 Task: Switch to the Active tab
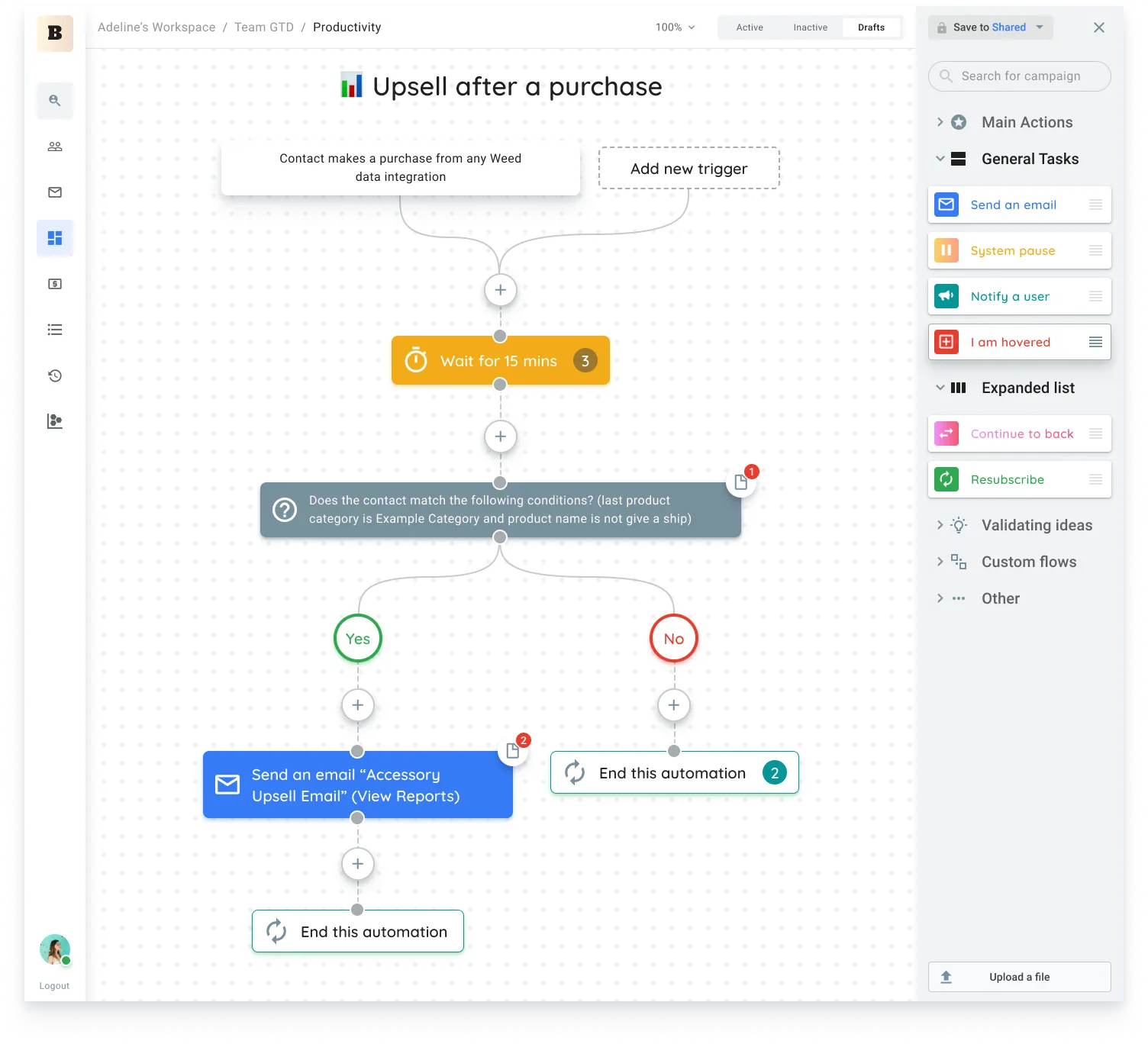click(x=750, y=27)
